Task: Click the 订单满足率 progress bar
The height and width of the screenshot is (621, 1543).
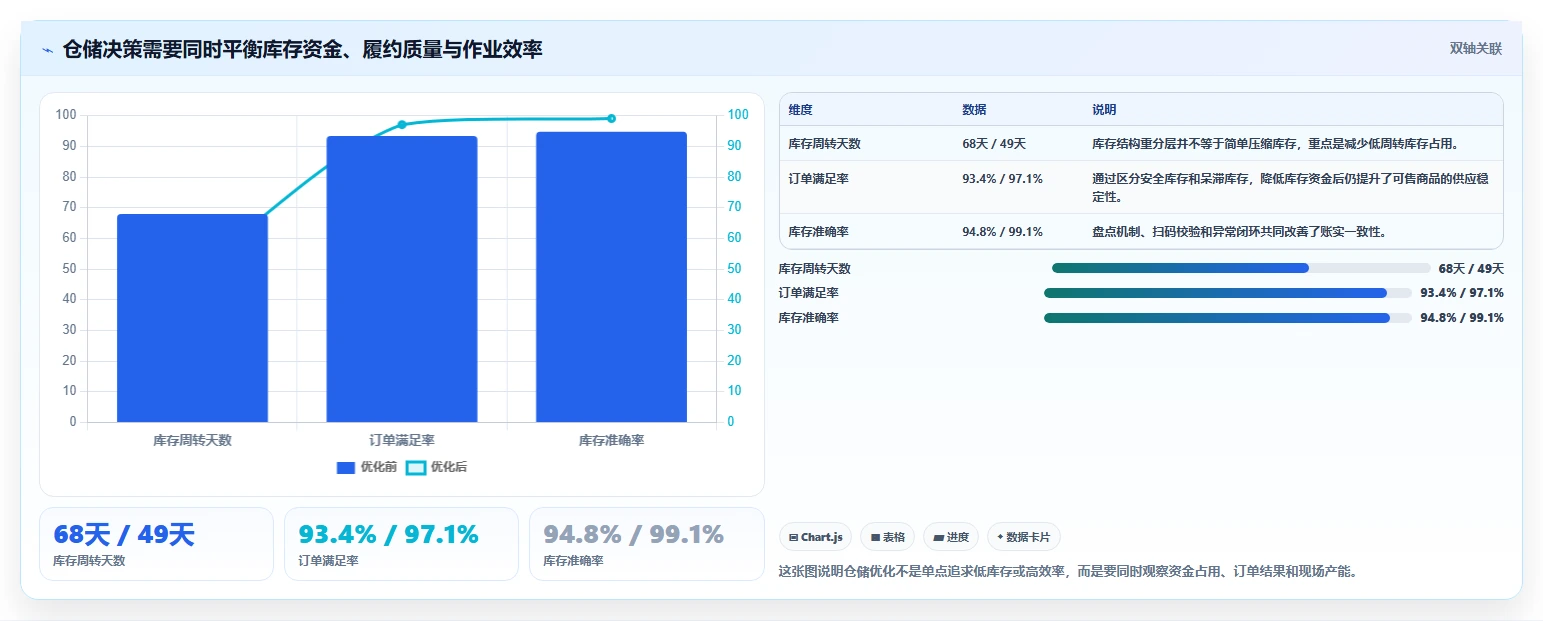Action: pos(1228,293)
